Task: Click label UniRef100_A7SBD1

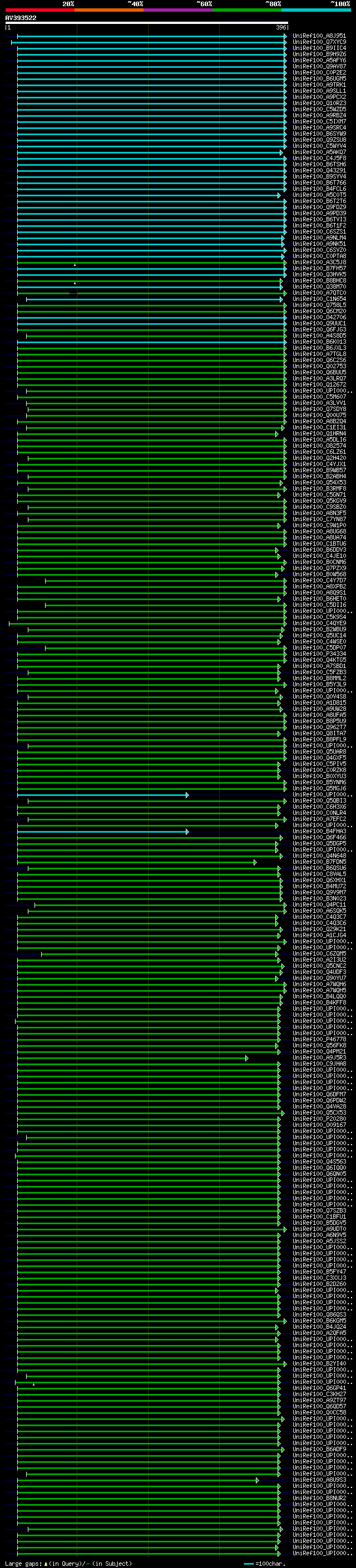Action: click(x=319, y=666)
